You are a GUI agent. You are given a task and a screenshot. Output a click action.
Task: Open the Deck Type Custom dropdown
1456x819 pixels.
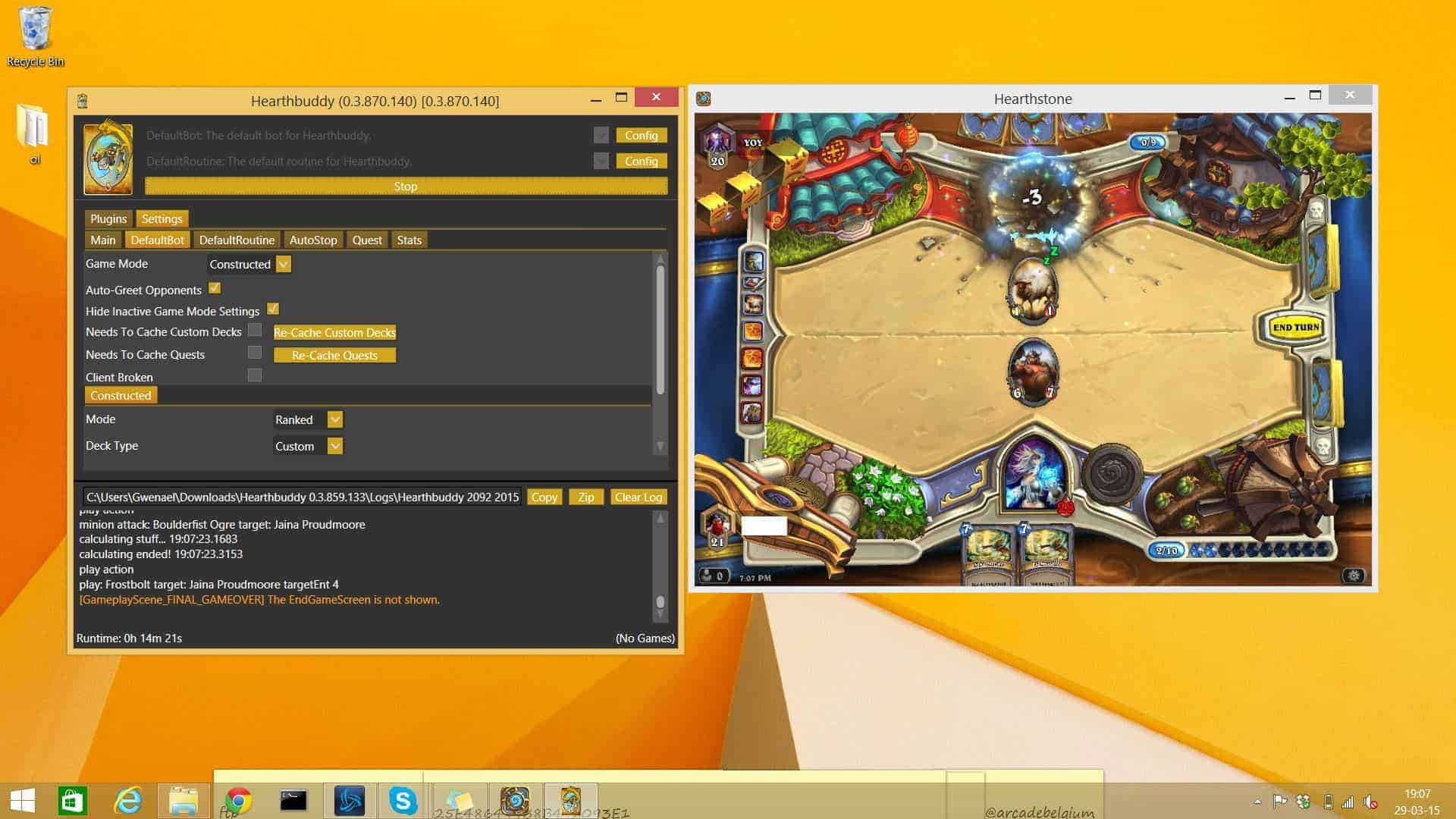click(x=334, y=446)
